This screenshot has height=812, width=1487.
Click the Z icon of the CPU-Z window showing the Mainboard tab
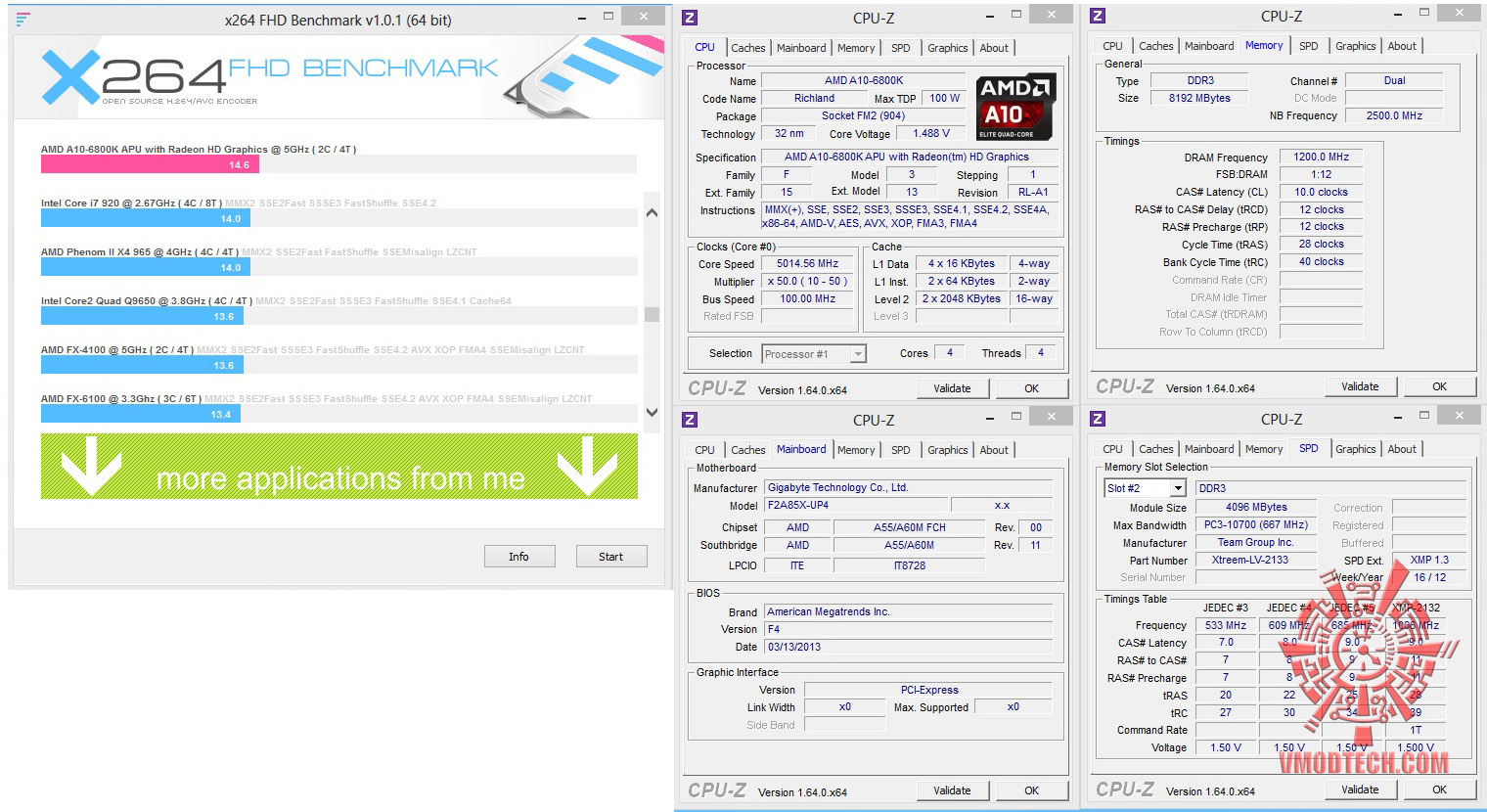(x=690, y=420)
